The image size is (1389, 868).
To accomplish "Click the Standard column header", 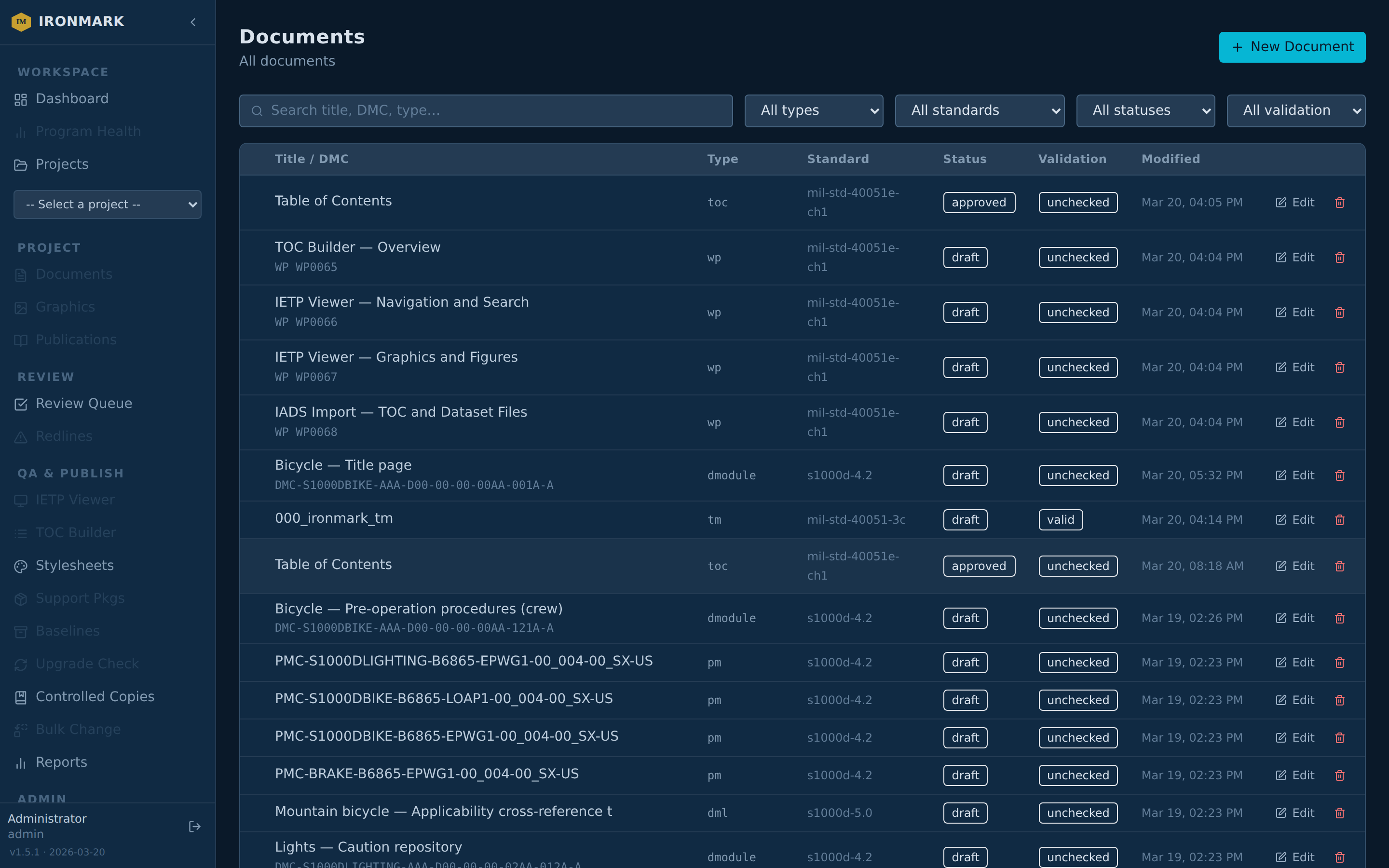I will [x=837, y=159].
